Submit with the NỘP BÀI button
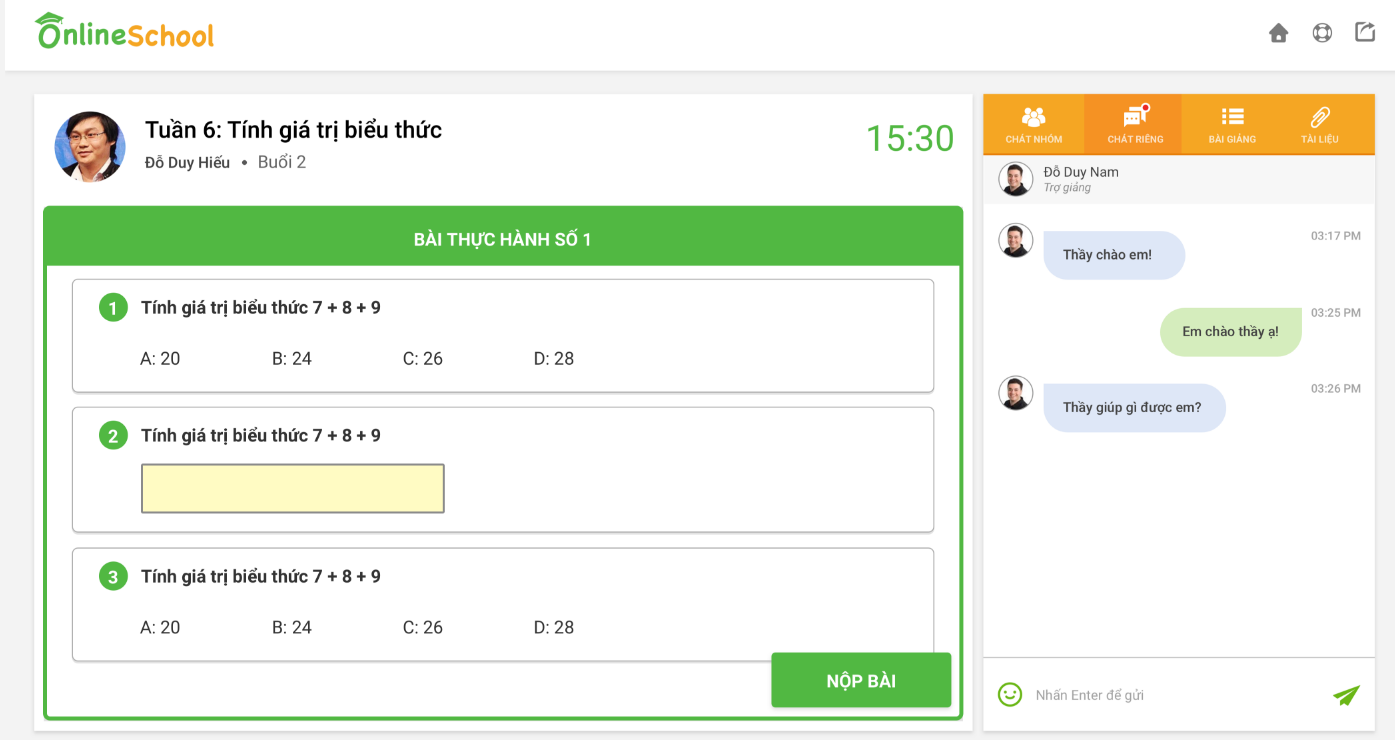 861,680
